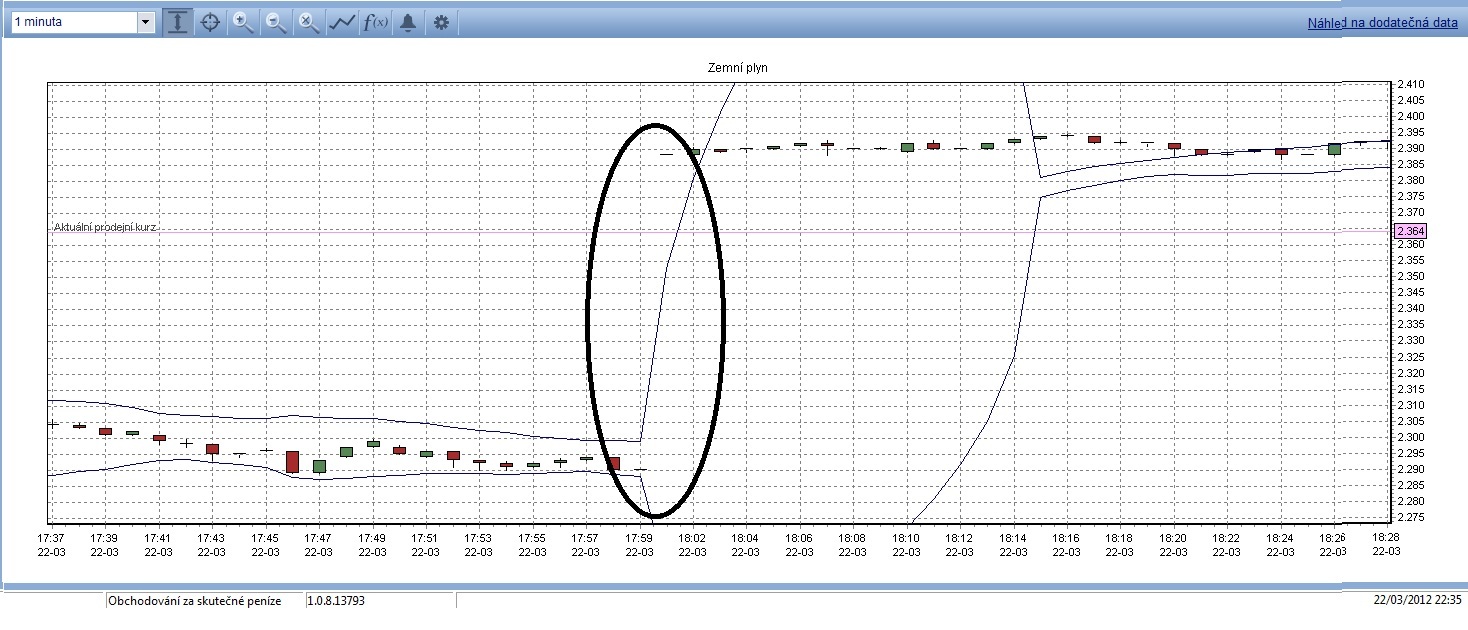
Task: Open the f(x) indicators menu
Action: [375, 23]
